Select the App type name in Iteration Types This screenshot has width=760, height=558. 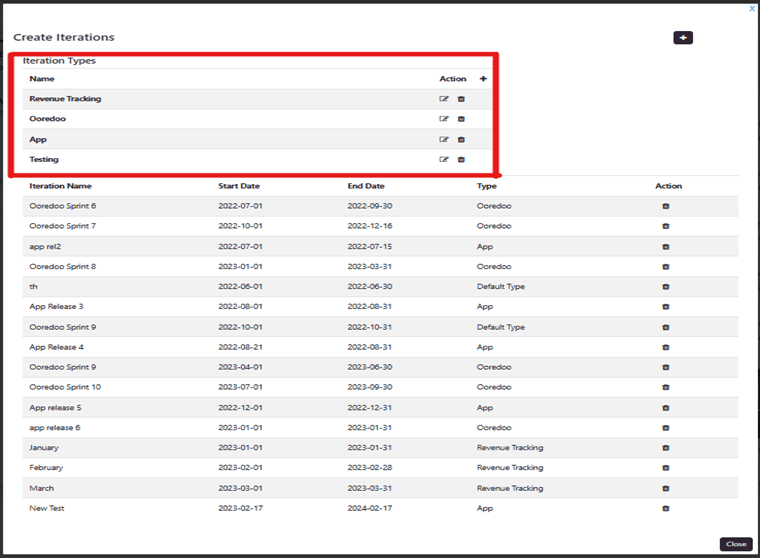click(x=38, y=139)
